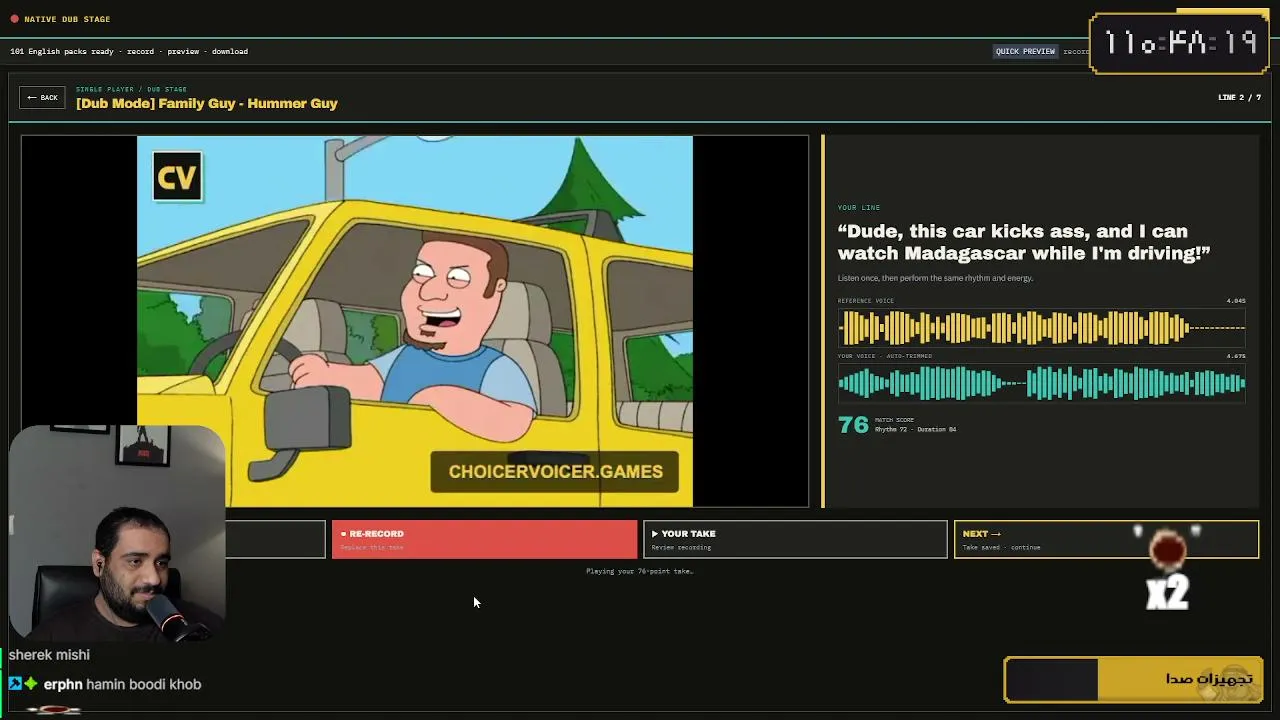Image resolution: width=1280 pixels, height=720 pixels.
Task: Continue with the Next button
Action: [x=1106, y=539]
